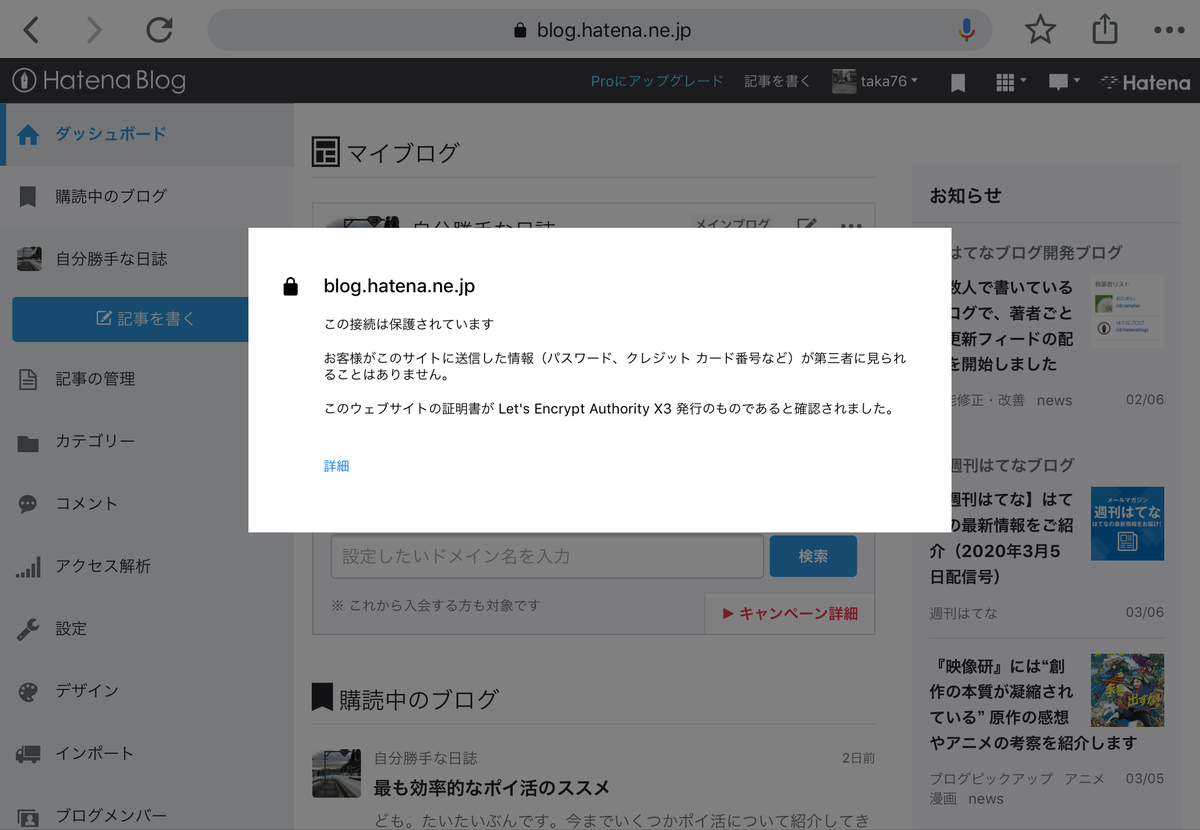
Task: Open the taka76 user dropdown
Action: coord(875,81)
